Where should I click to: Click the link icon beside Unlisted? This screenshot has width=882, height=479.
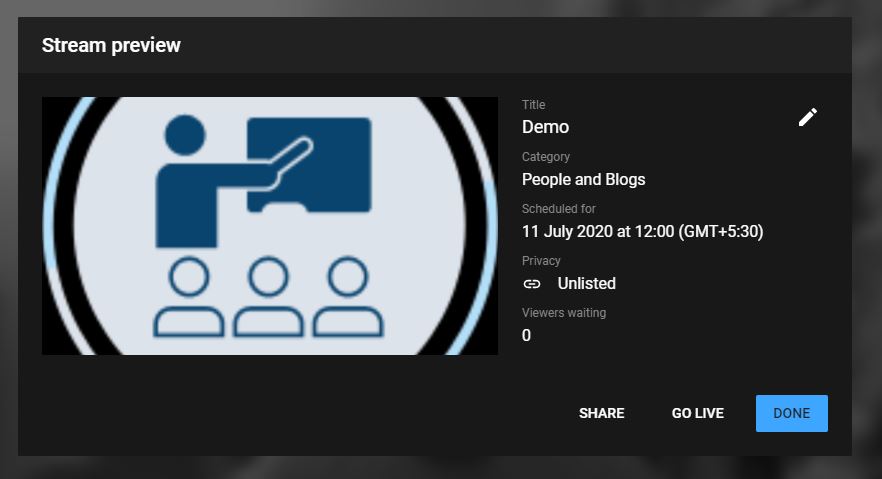click(532, 284)
